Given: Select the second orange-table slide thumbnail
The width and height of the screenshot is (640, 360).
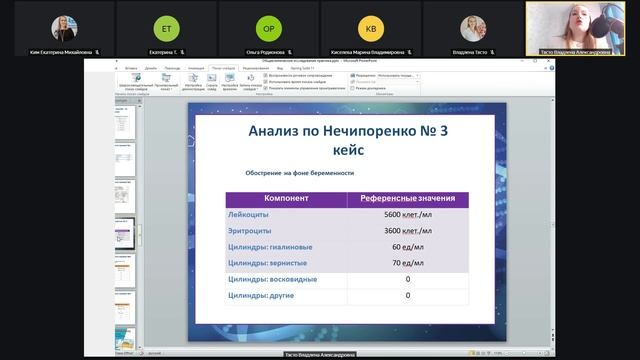Looking at the screenshot, I should pyautogui.click(x=125, y=308).
